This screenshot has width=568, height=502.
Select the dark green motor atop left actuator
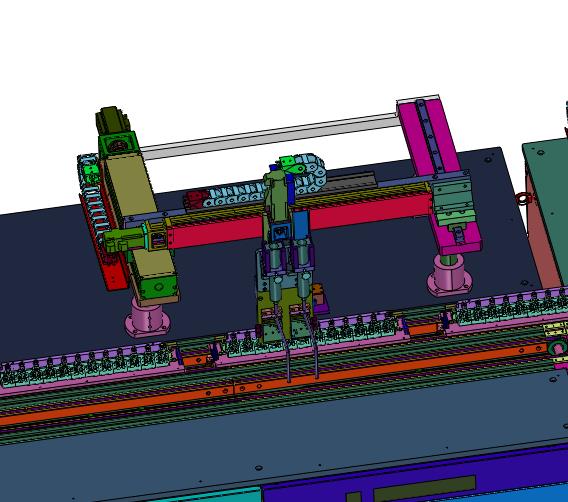pyautogui.click(x=112, y=121)
